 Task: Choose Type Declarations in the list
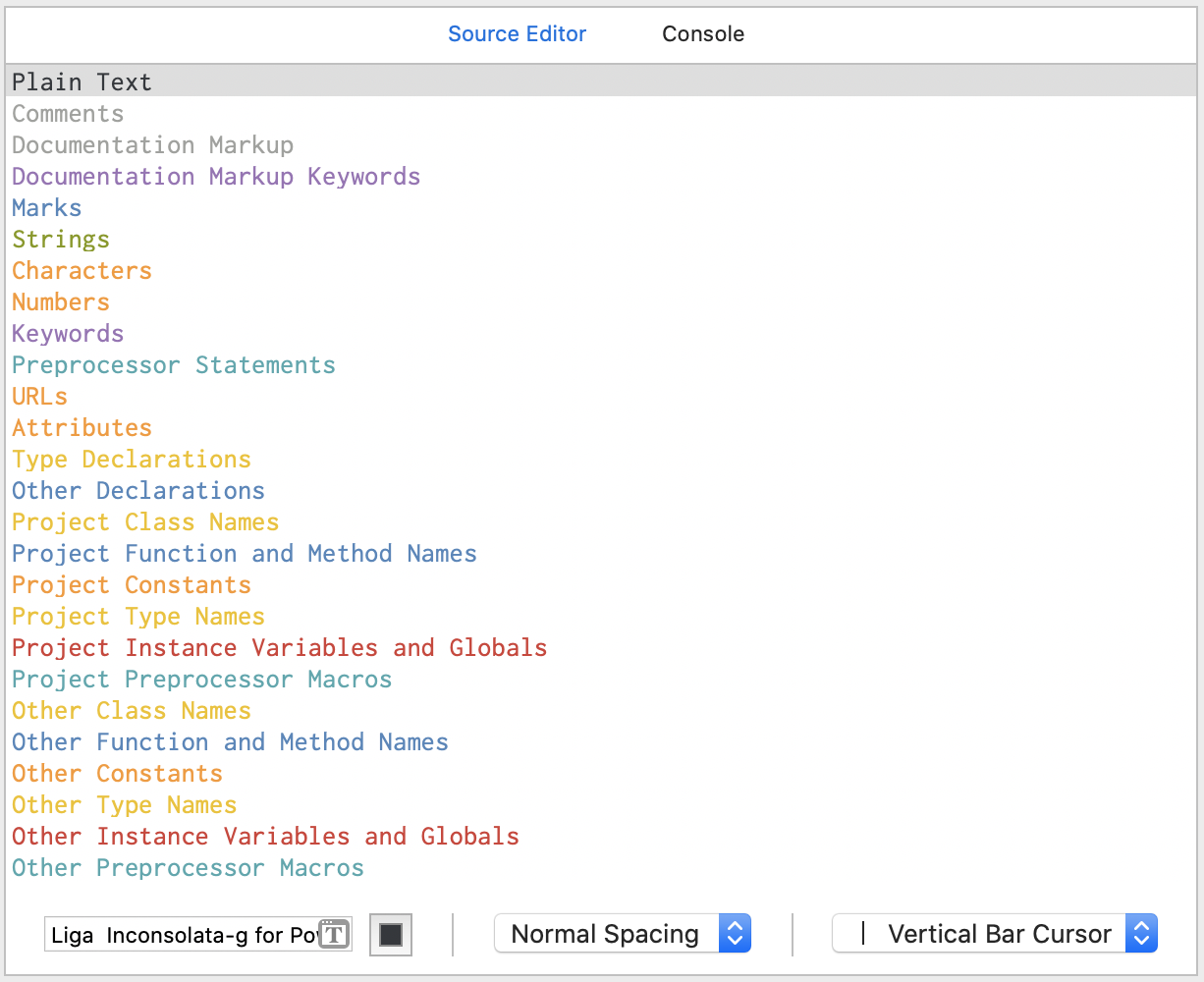pyautogui.click(x=132, y=460)
